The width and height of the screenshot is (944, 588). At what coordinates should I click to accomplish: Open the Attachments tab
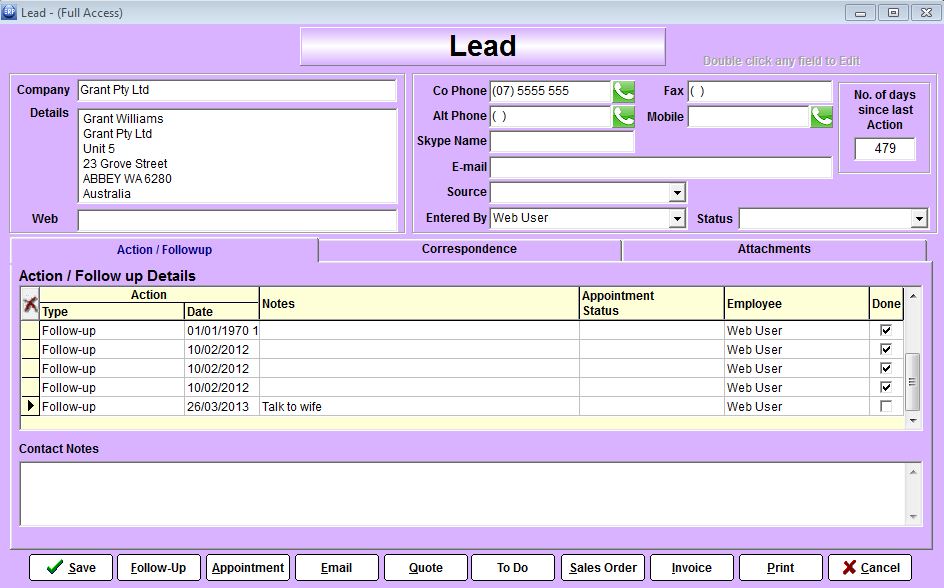(774, 249)
